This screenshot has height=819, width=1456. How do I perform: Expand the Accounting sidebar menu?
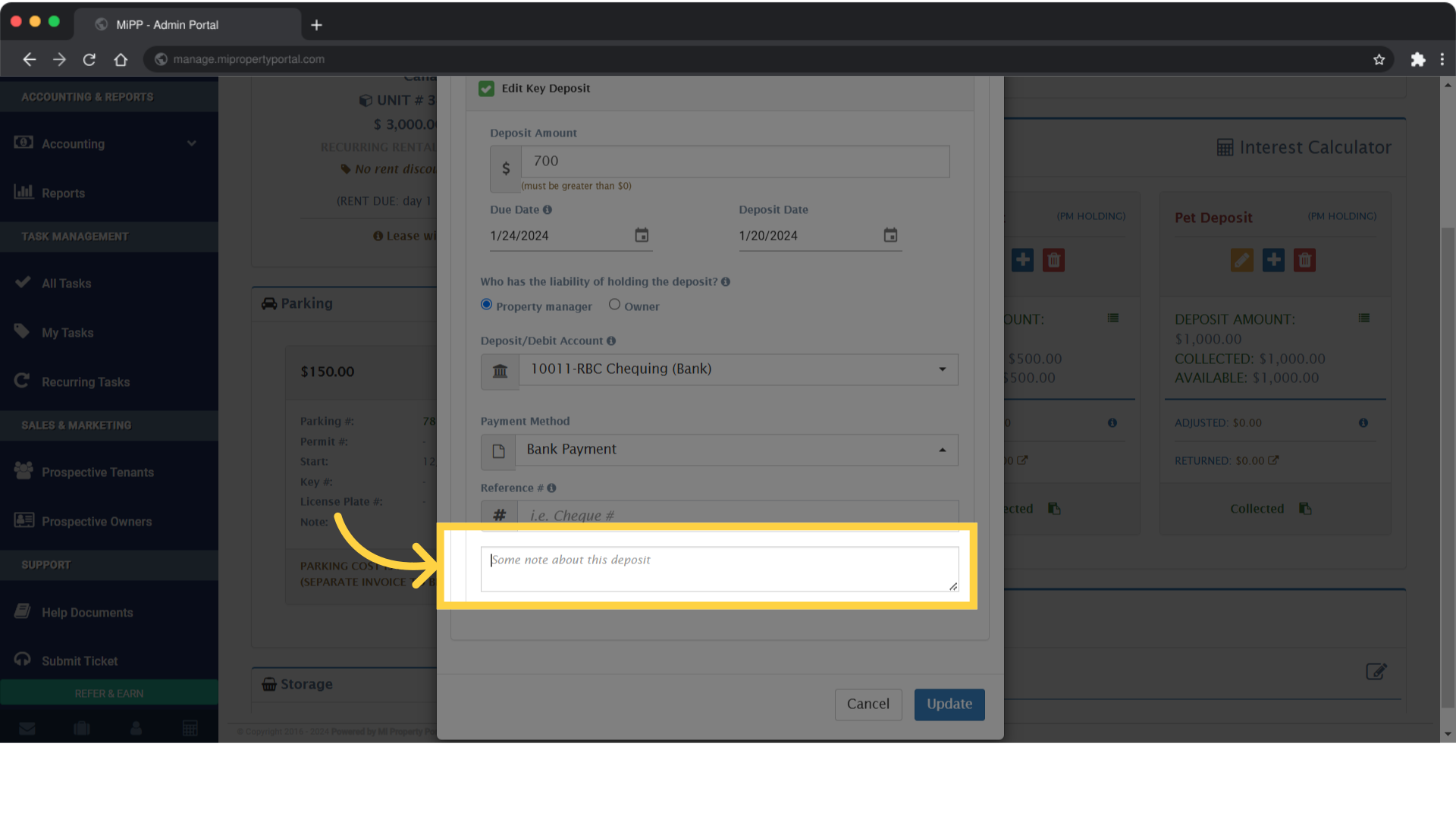tap(109, 144)
